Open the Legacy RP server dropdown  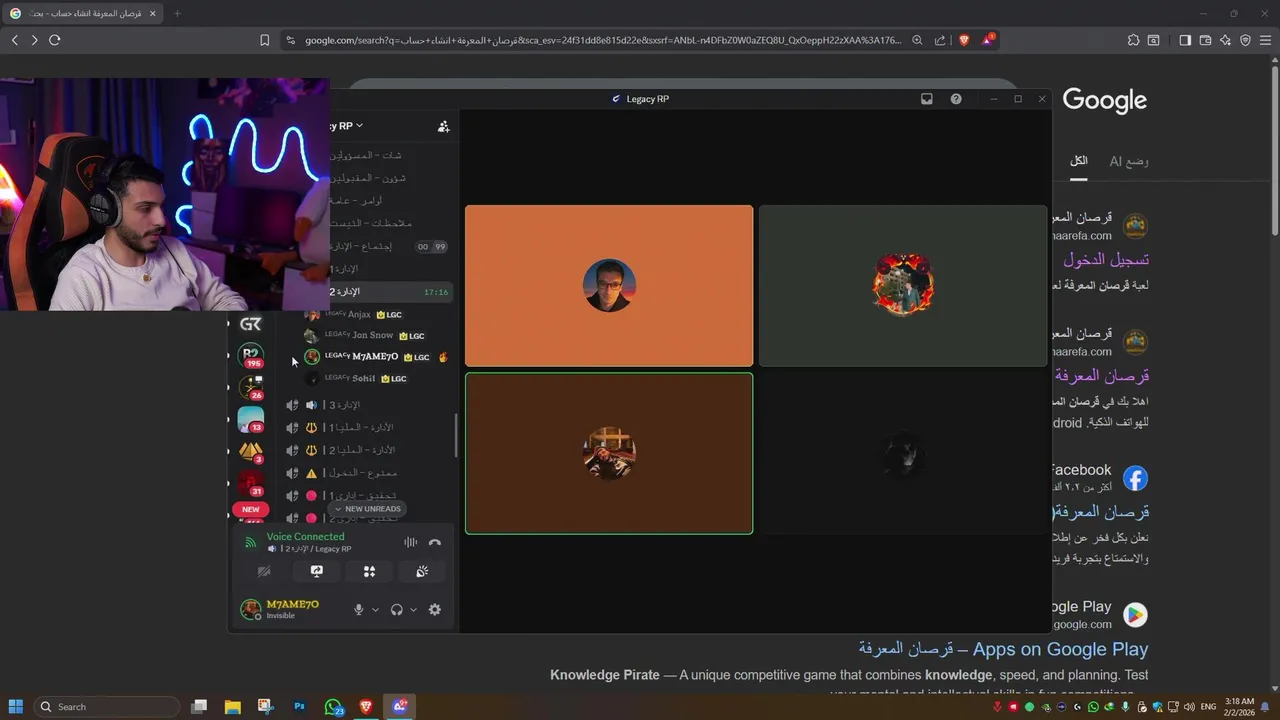[346, 126]
